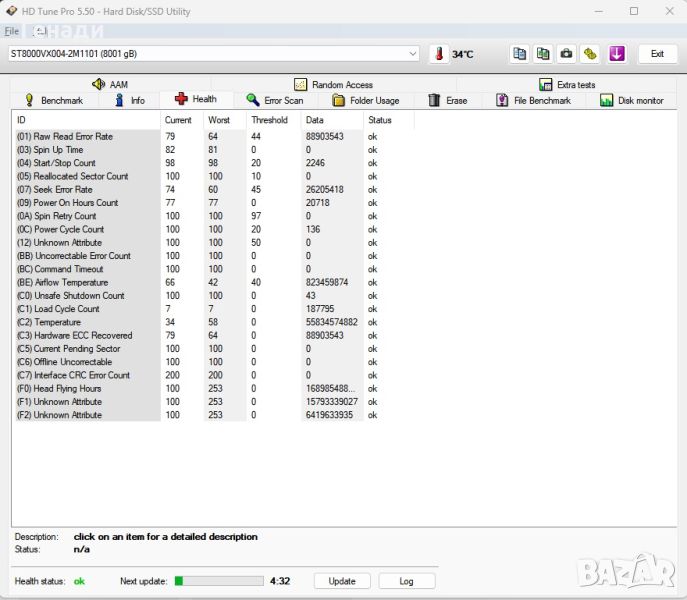687x600 pixels.
Task: Open the File menu
Action: coord(12,31)
